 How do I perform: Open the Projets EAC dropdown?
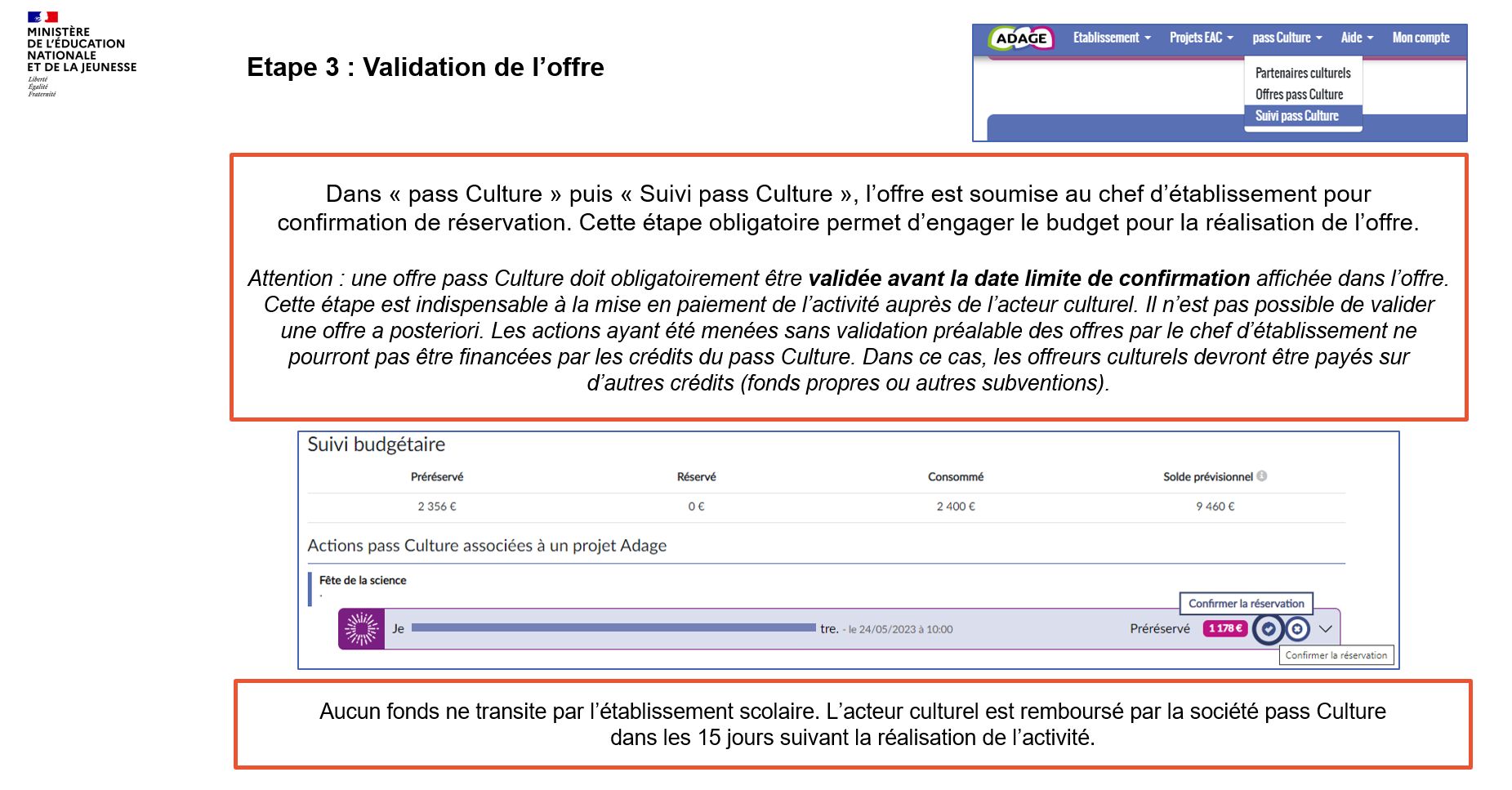[1201, 38]
